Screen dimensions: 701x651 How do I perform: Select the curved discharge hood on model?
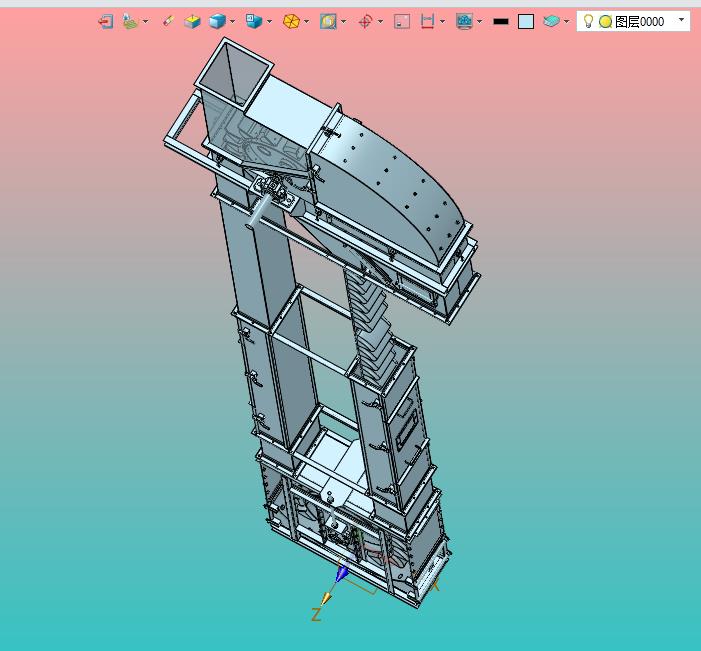coord(388,188)
